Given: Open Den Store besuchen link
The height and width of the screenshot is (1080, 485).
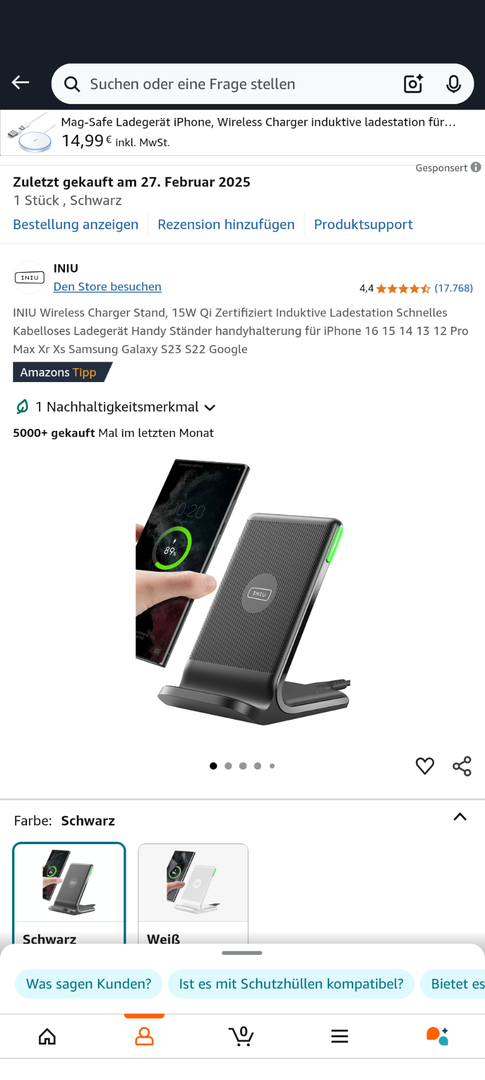Looking at the screenshot, I should tap(107, 287).
